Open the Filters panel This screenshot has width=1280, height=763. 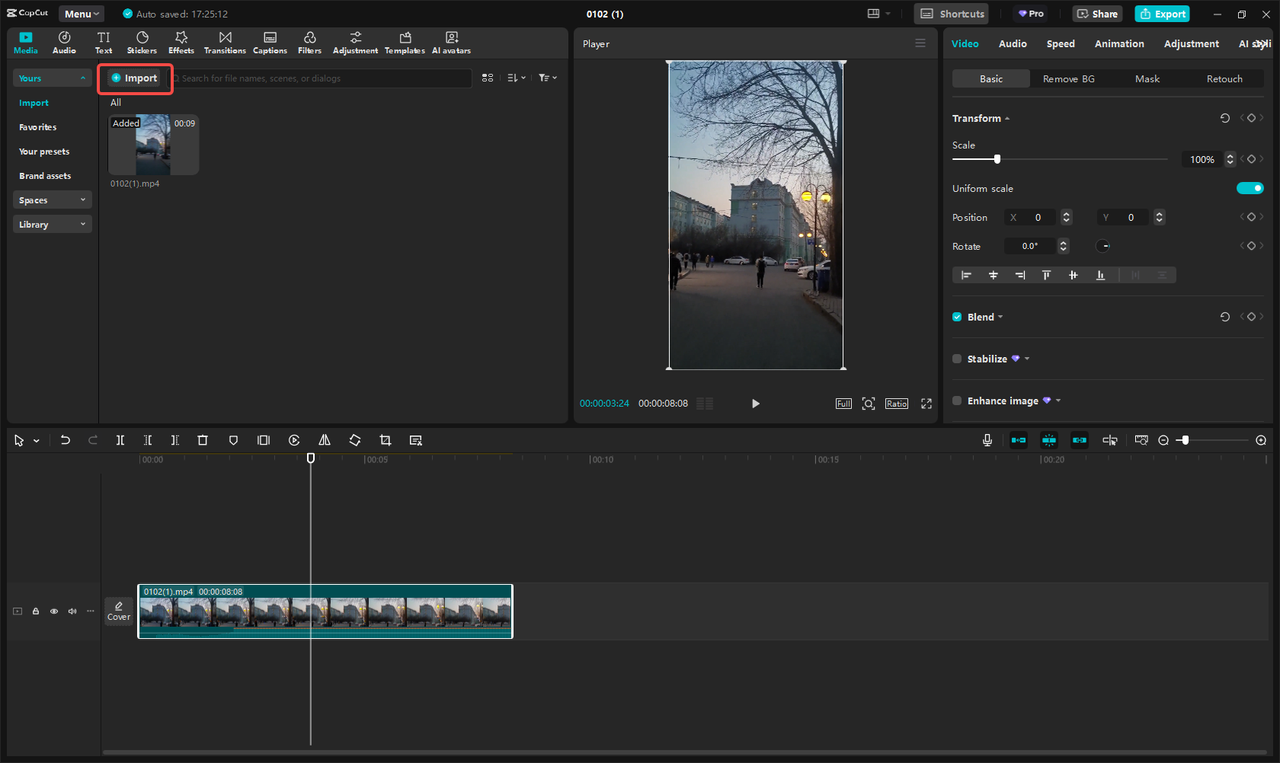click(x=310, y=41)
